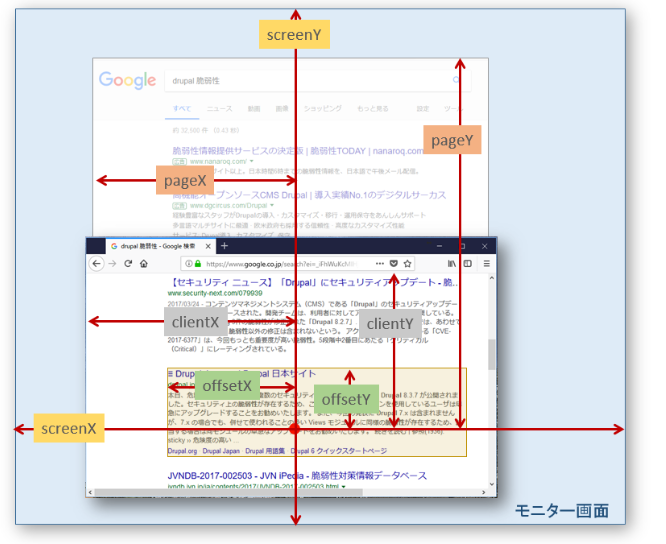
Task: Click the horizontal scroll-left arrow
Action: (90, 492)
